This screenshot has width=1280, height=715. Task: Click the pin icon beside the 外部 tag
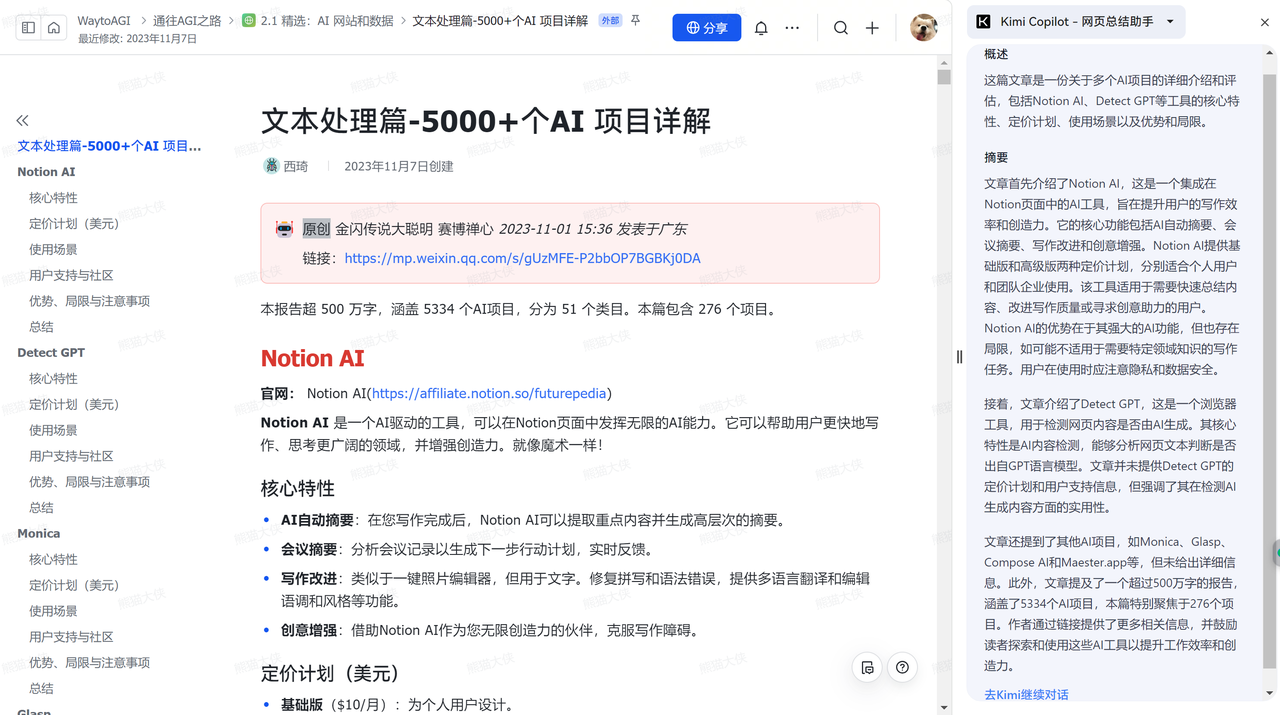635,21
